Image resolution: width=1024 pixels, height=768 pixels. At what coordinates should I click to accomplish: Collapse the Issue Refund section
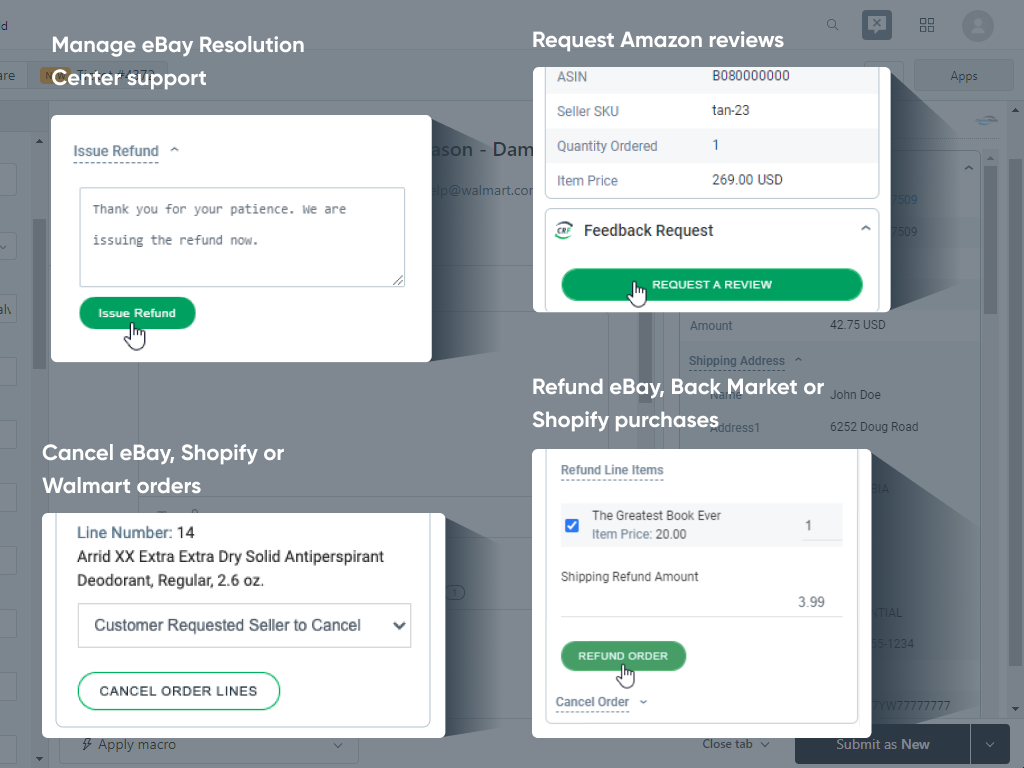[175, 150]
